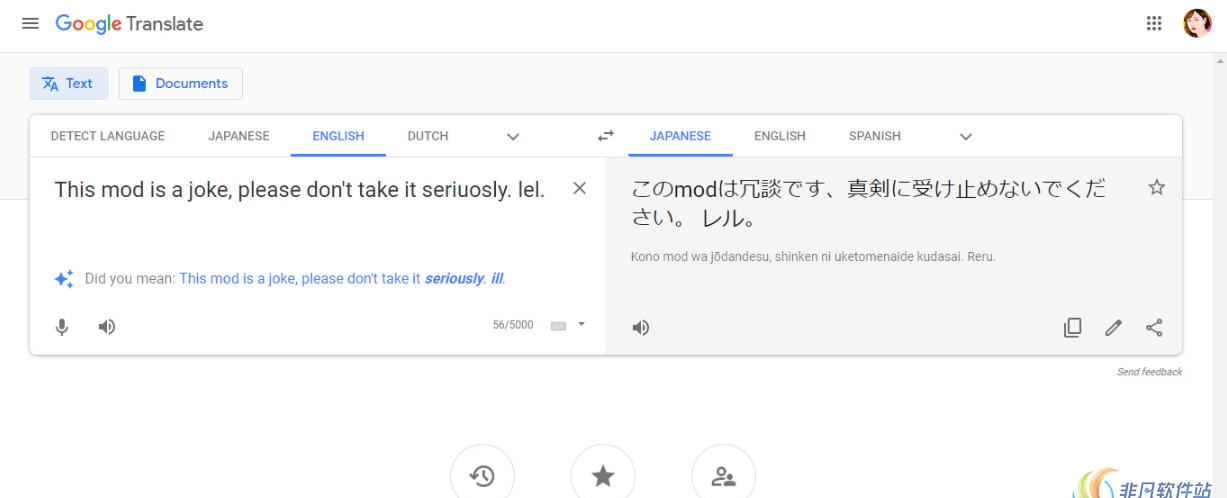The height and width of the screenshot is (498, 1227).
Task: Copy the Japanese translation
Action: (1072, 327)
